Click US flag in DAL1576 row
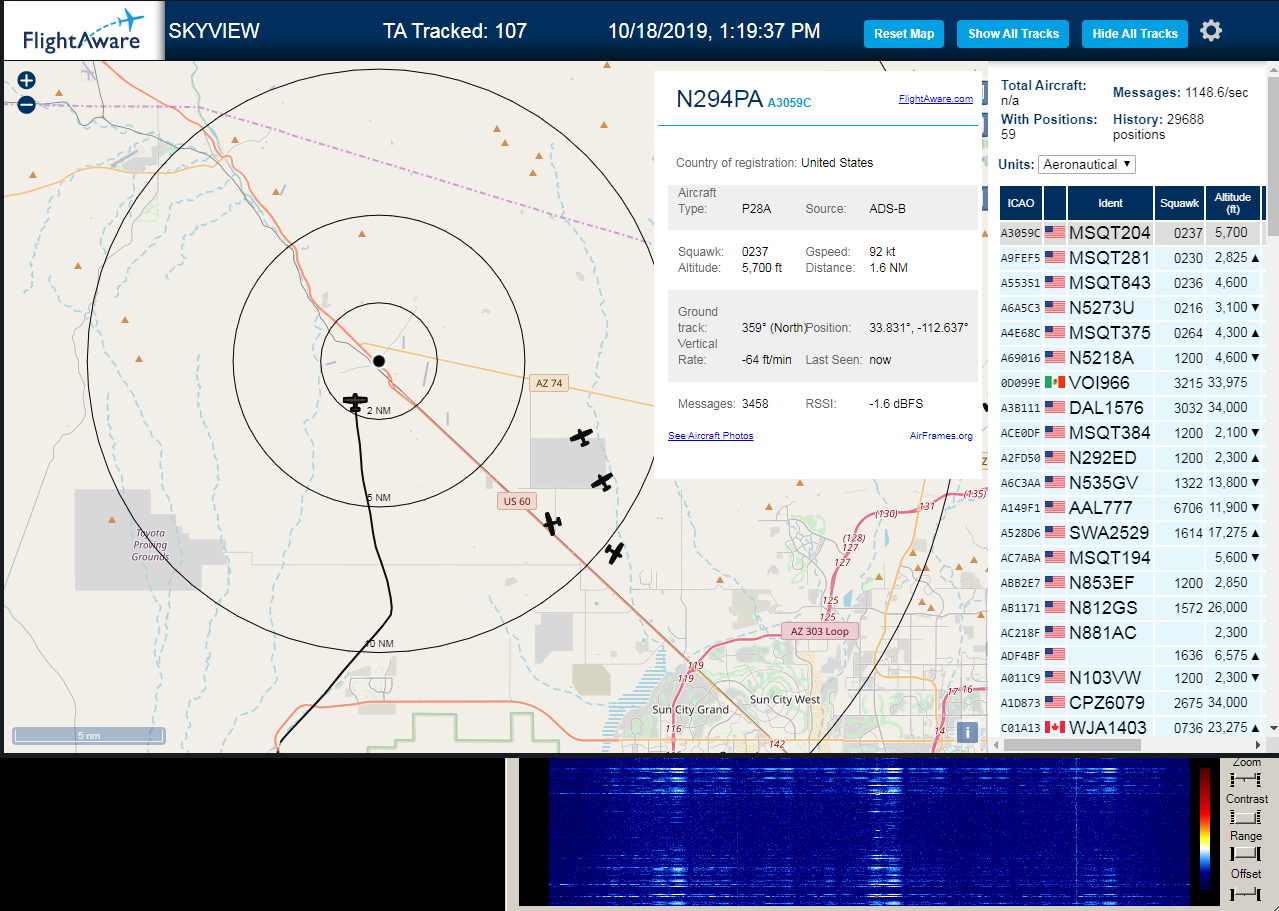The image size is (1279, 911). [1055, 408]
